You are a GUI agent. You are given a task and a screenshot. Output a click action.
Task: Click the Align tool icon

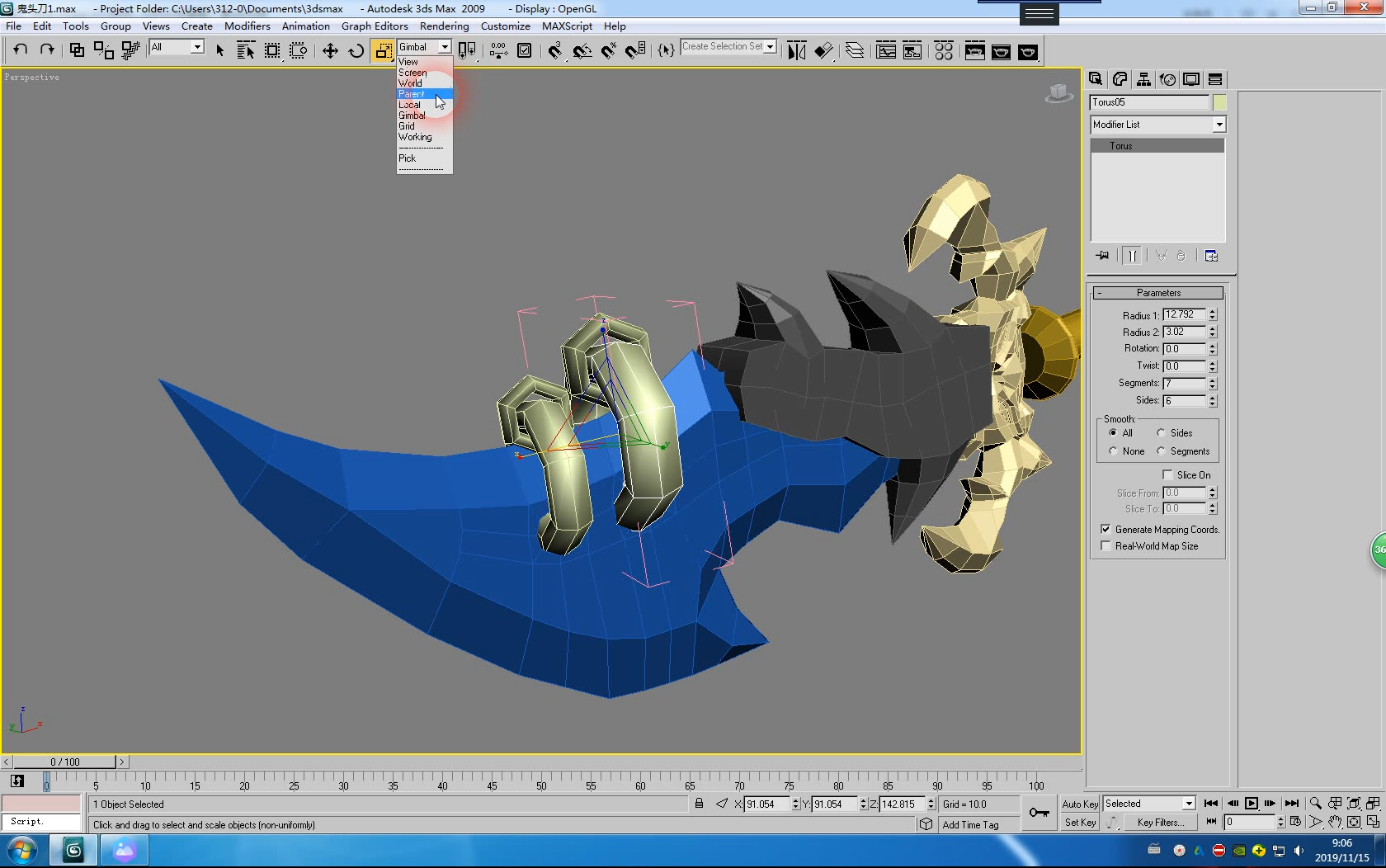pyautogui.click(x=823, y=50)
